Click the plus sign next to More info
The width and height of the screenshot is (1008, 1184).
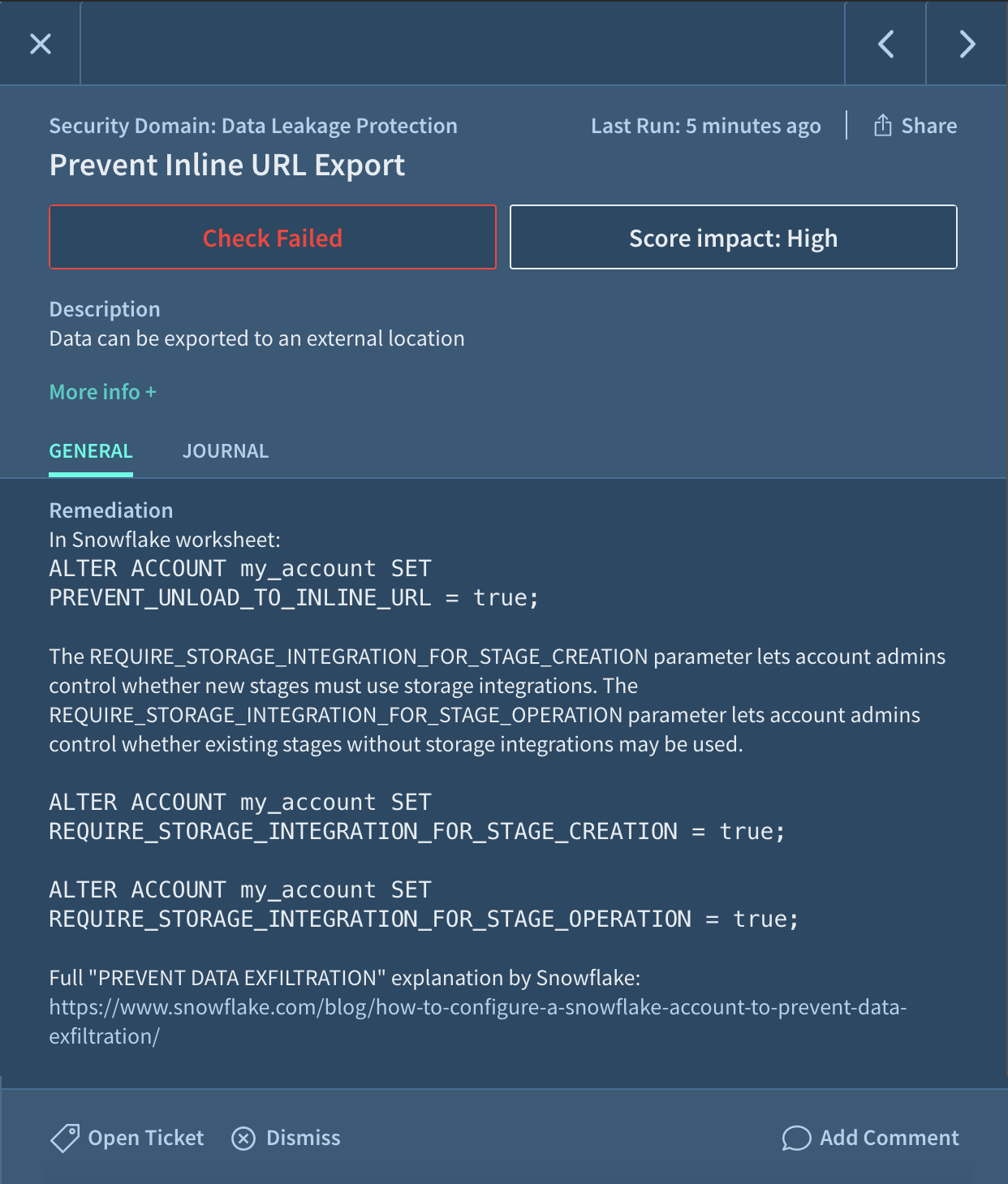click(151, 392)
